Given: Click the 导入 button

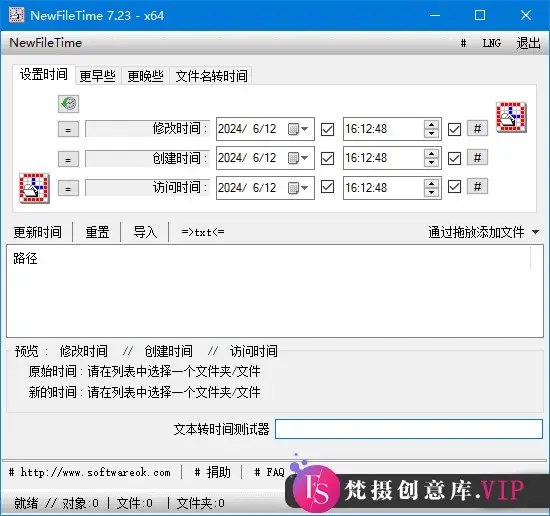Looking at the screenshot, I should coord(145,232).
